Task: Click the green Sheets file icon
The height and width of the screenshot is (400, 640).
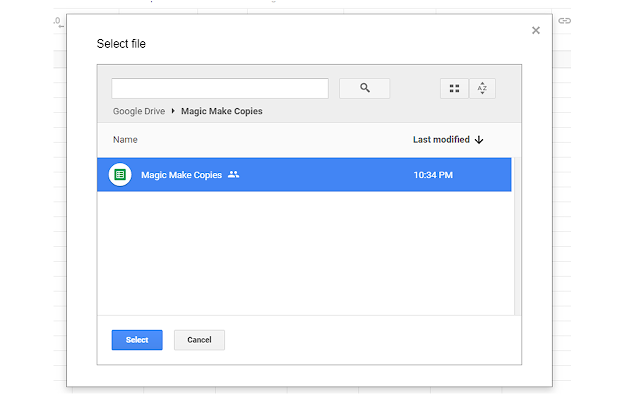Action: pos(120,175)
